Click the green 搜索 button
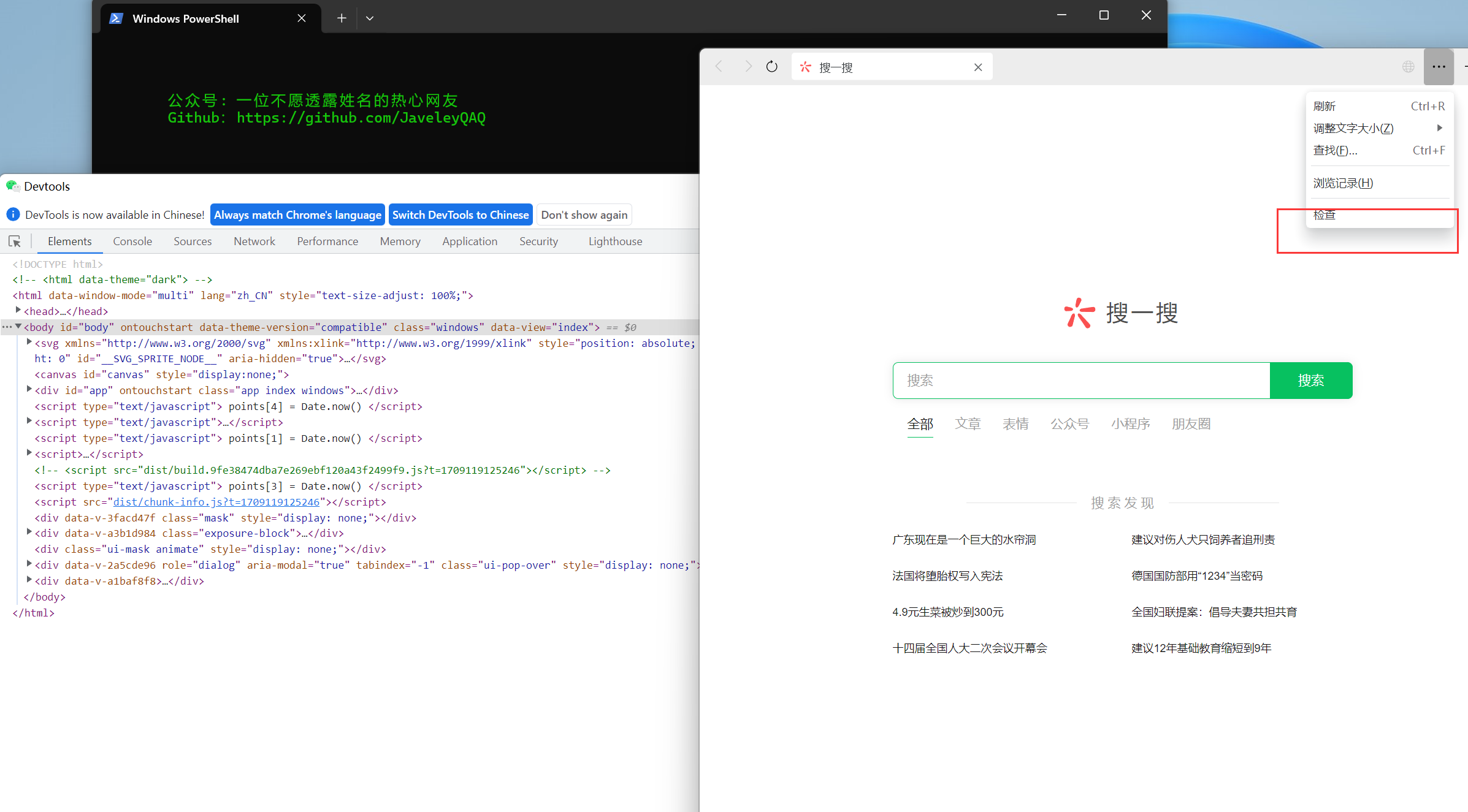This screenshot has width=1468, height=812. coord(1311,381)
